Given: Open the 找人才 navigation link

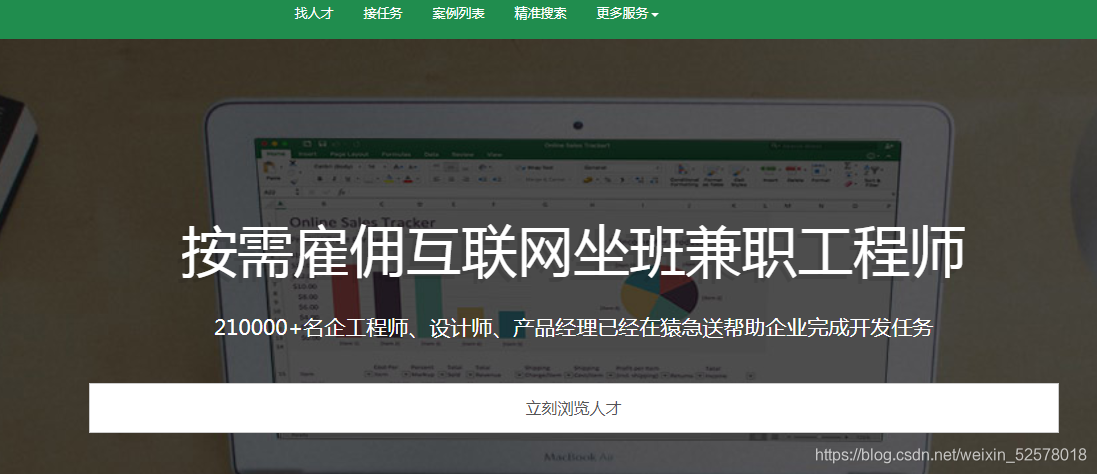Looking at the screenshot, I should coord(313,13).
